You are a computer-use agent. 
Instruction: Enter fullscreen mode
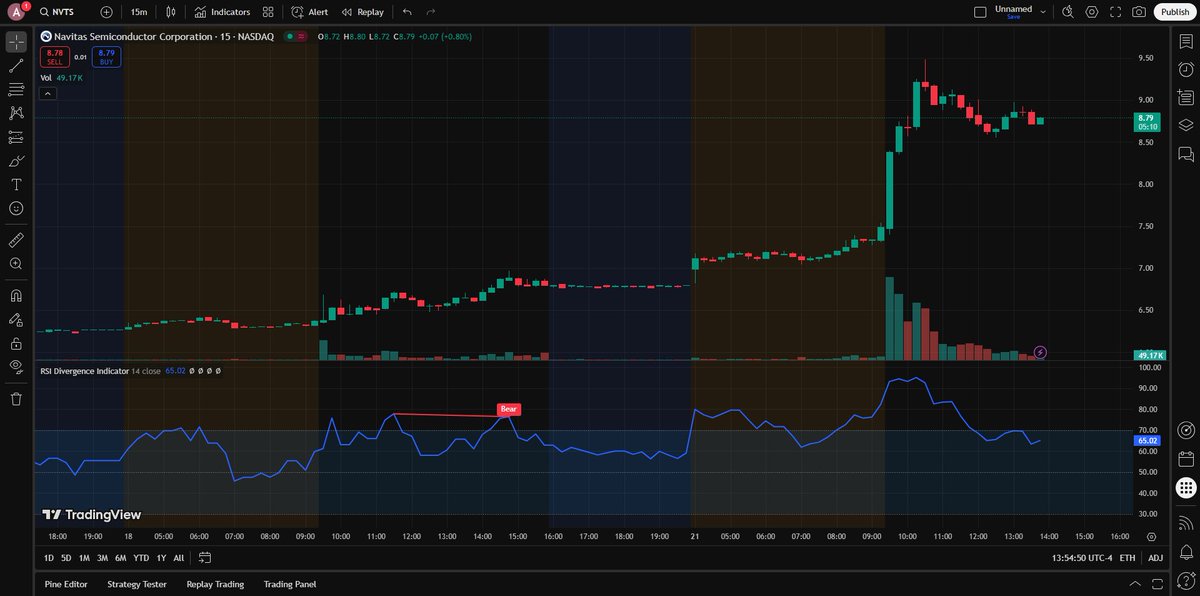point(1115,12)
